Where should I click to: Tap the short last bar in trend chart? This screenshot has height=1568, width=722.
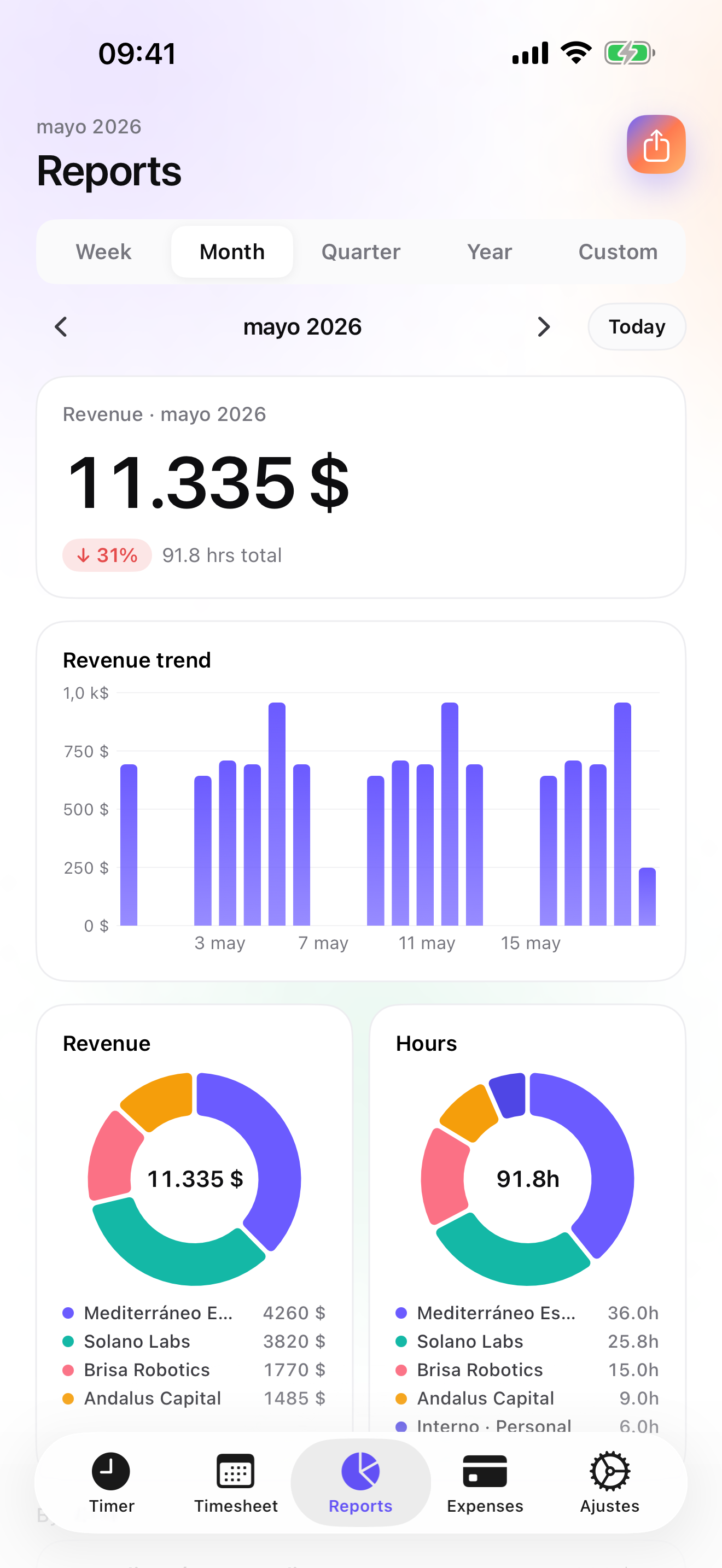click(647, 897)
